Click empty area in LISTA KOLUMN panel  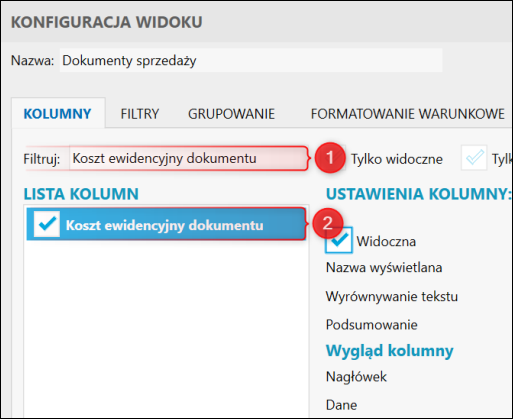point(166,327)
